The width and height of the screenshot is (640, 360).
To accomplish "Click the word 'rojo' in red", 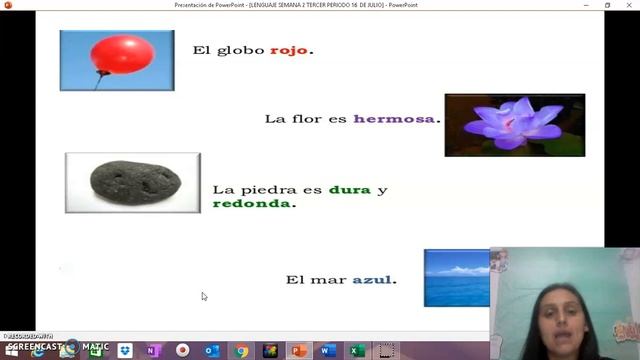I will 289,51.
